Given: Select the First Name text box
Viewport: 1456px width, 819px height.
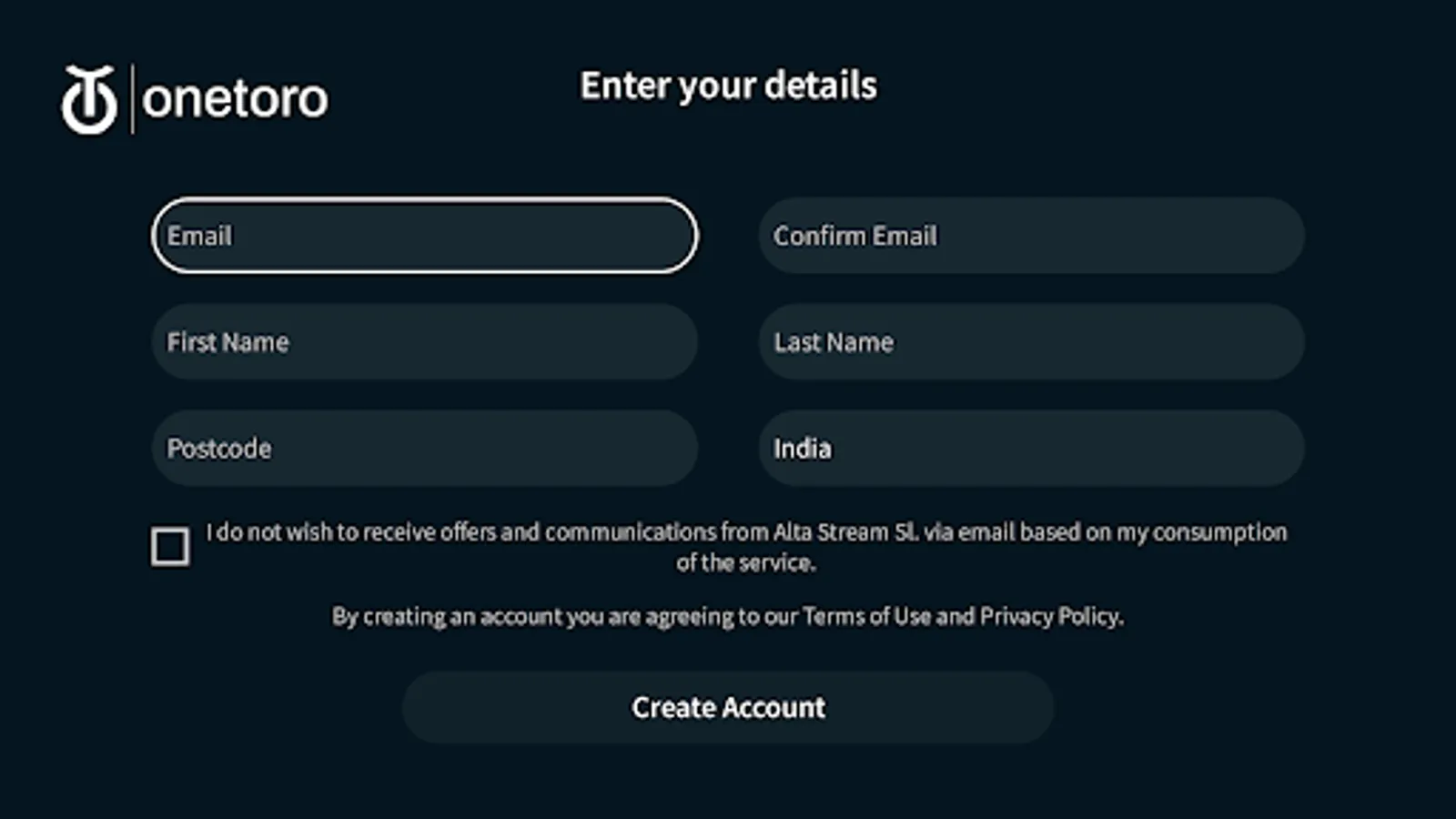Looking at the screenshot, I should coord(425,342).
